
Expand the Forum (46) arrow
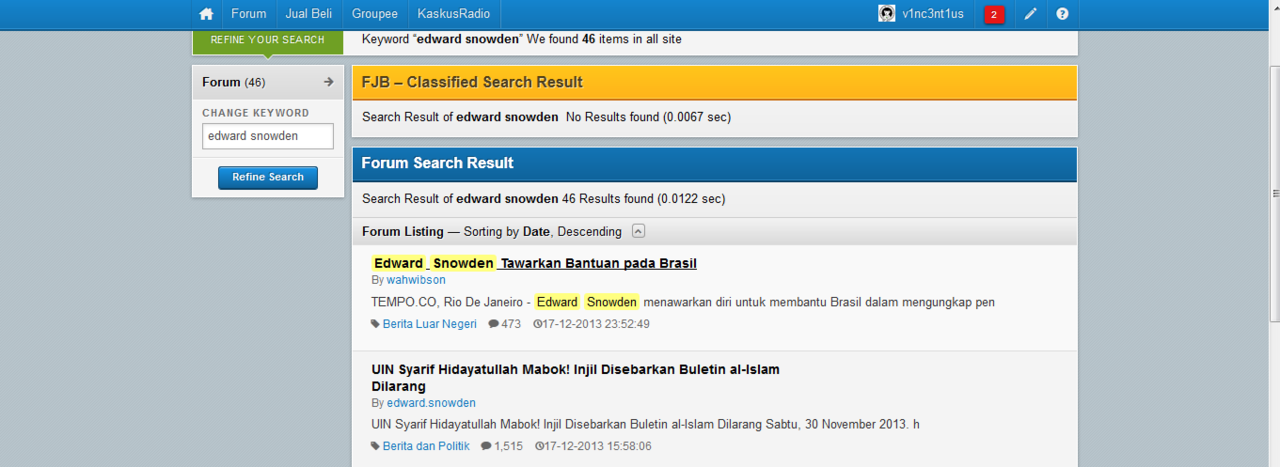coord(328,82)
